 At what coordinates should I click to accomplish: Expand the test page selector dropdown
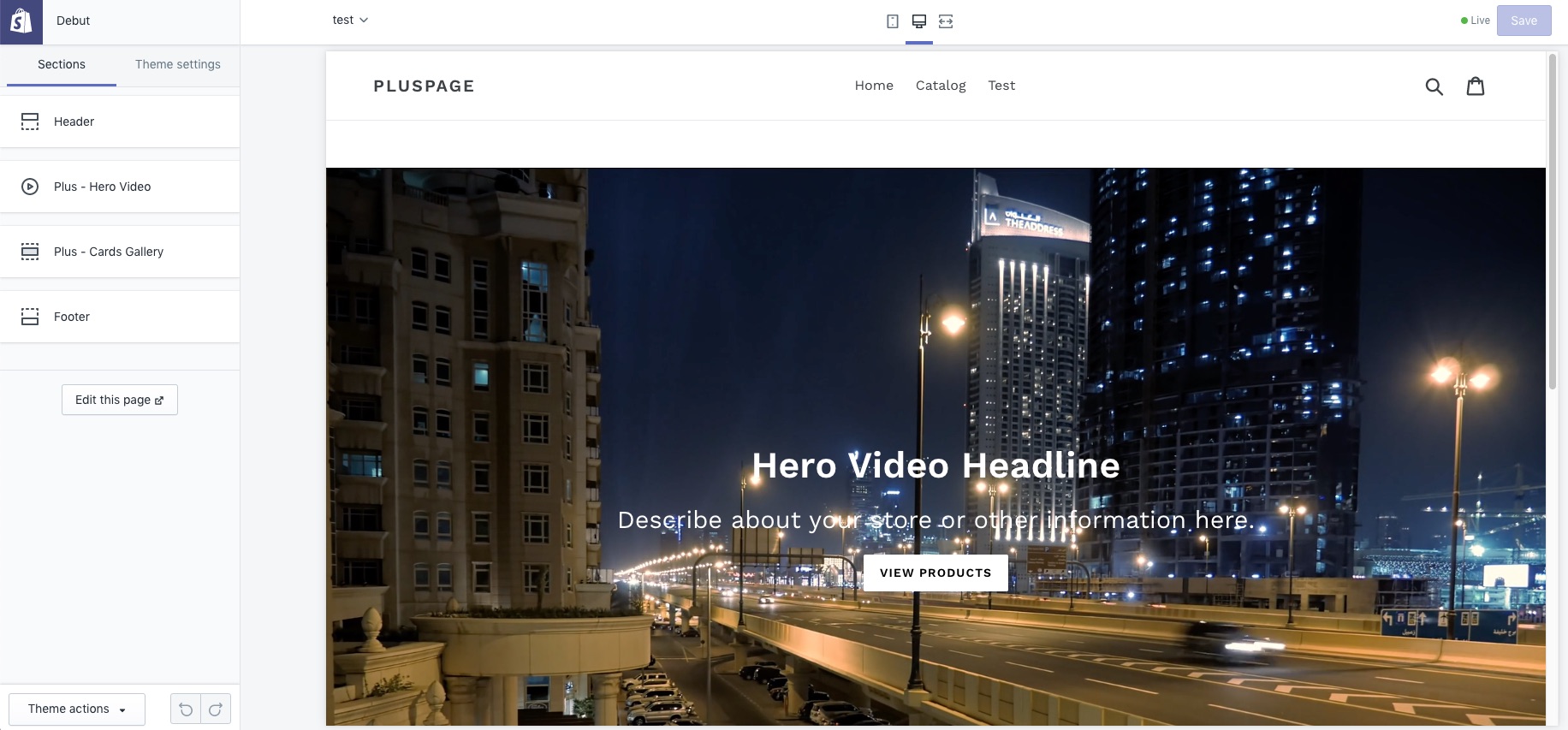point(350,21)
